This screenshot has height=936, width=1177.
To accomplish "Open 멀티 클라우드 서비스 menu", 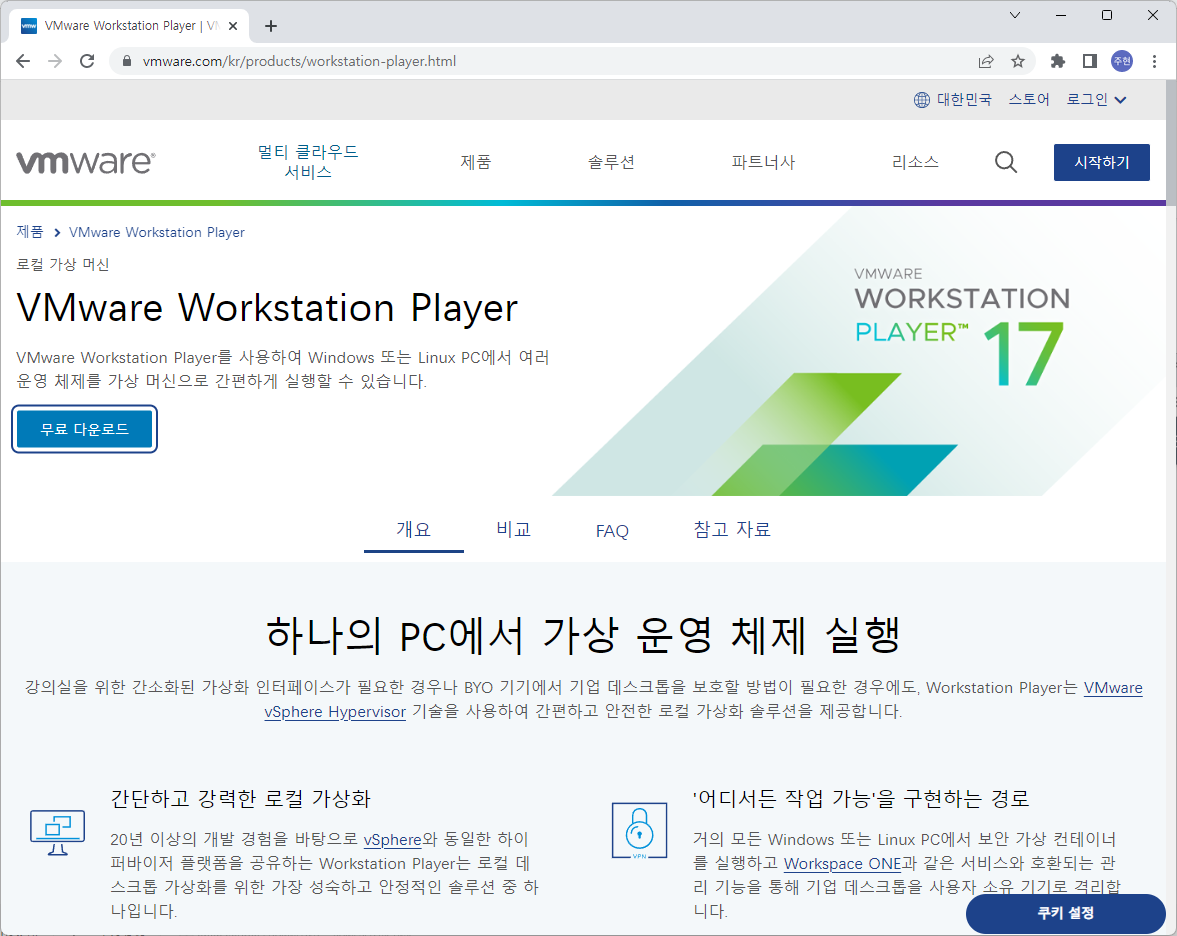I will (309, 161).
